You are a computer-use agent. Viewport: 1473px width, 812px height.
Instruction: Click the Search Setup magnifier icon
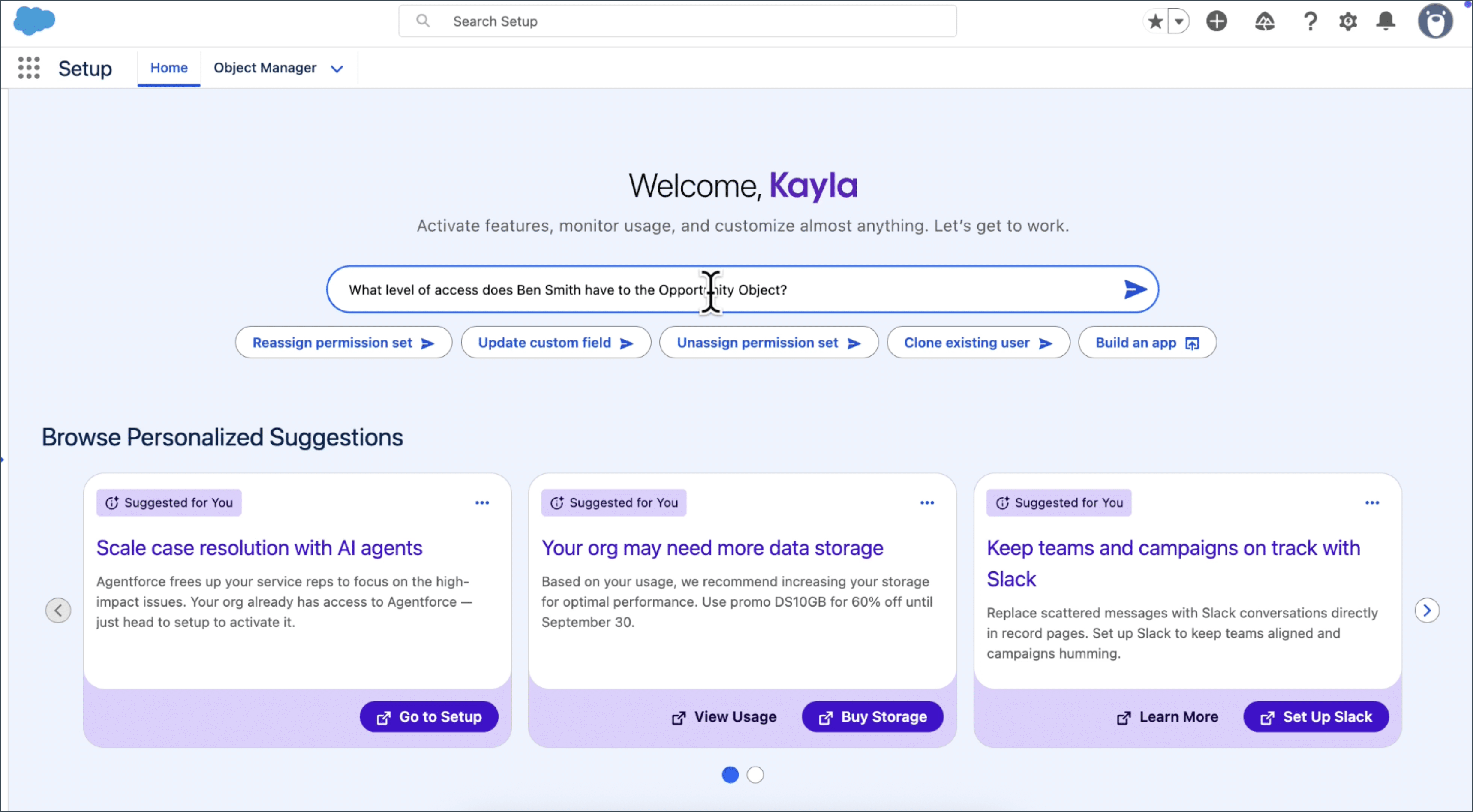coord(423,21)
